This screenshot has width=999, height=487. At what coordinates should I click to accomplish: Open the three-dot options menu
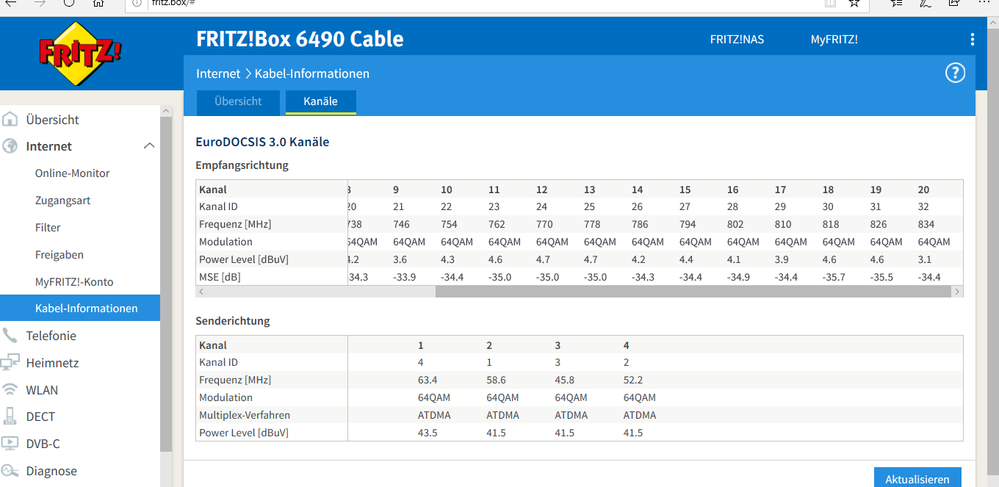(x=972, y=40)
